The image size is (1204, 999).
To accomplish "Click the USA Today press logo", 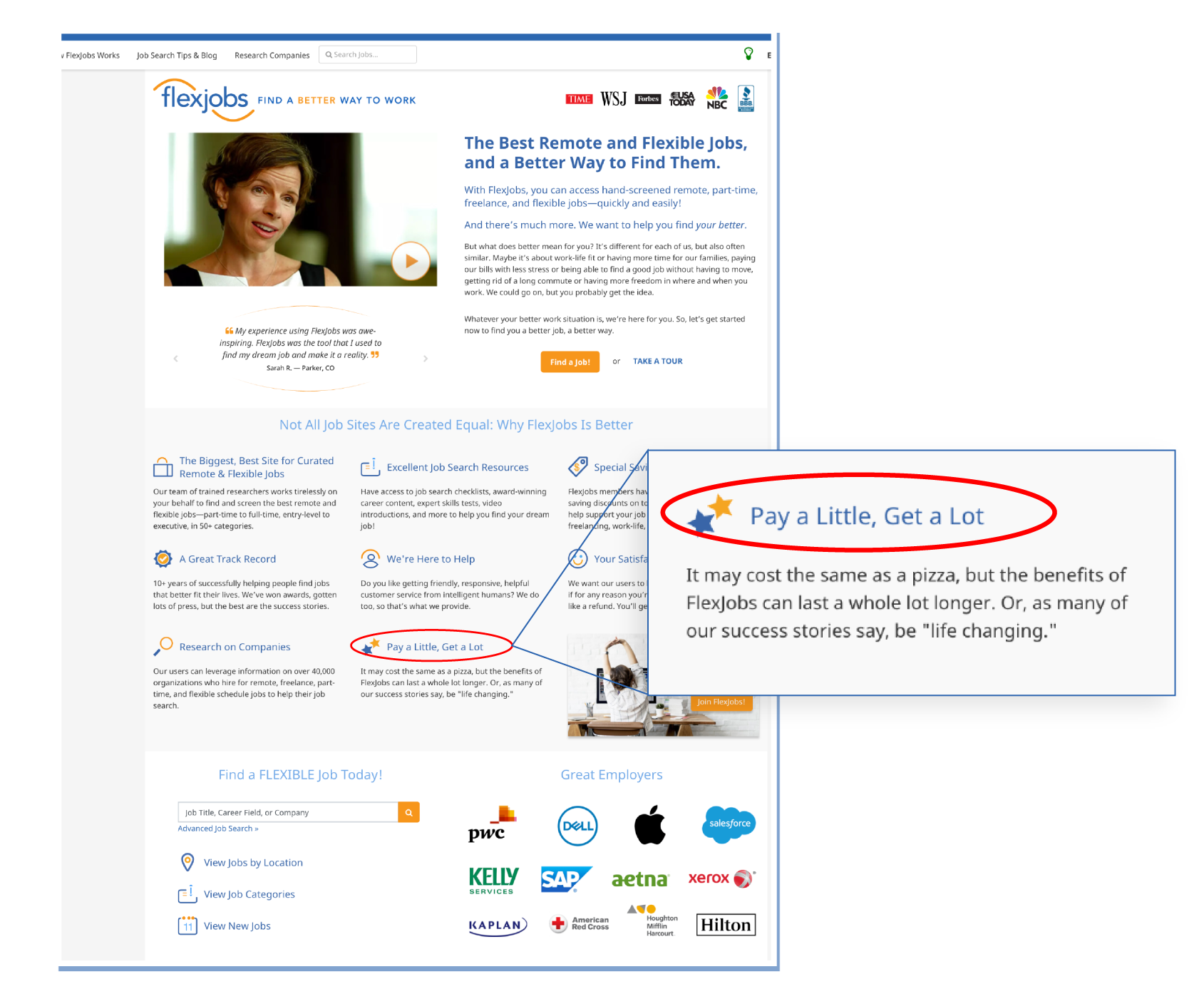I will pos(682,98).
